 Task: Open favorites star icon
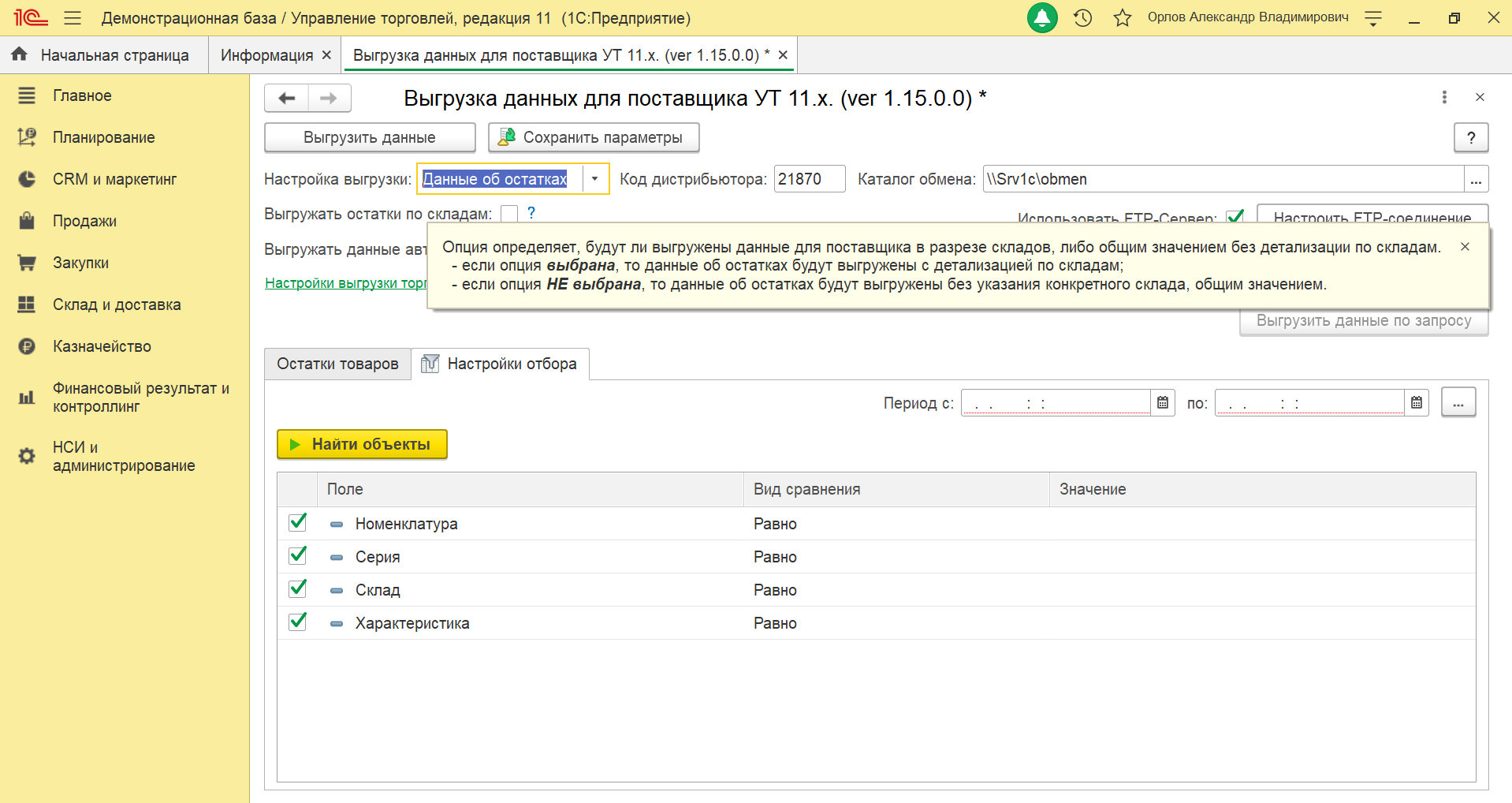pos(1123,17)
